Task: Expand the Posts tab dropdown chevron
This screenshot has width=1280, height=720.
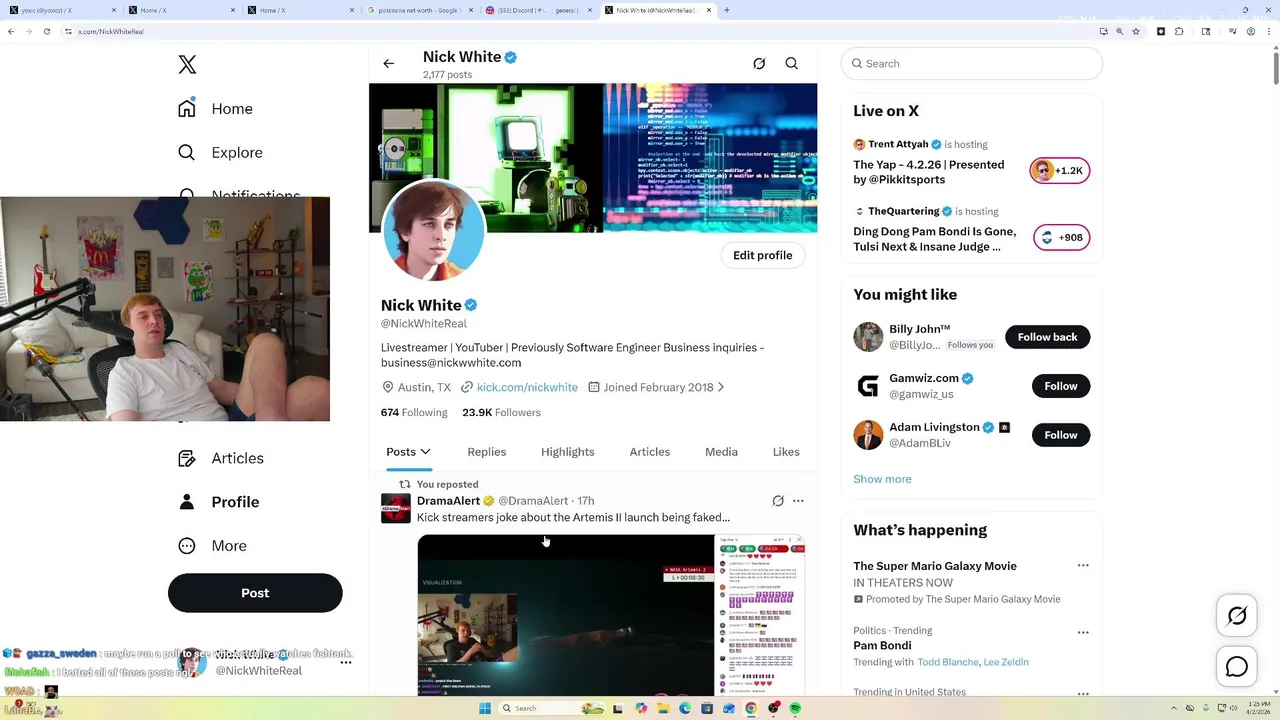Action: [425, 452]
